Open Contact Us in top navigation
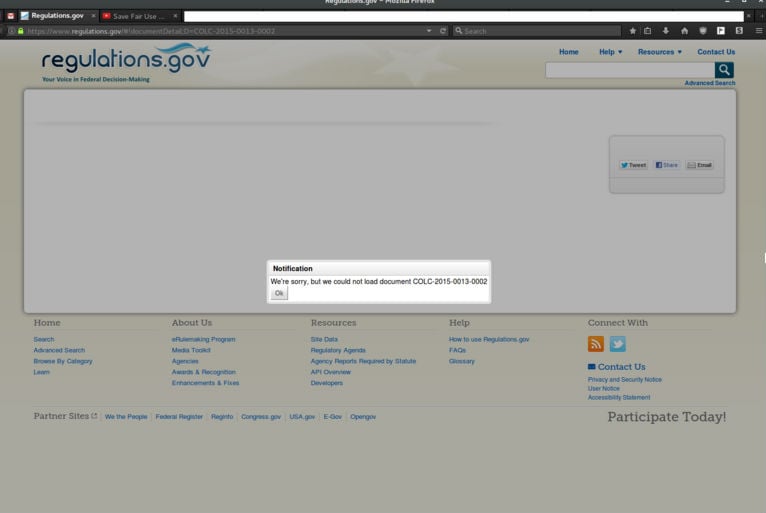Screen dimensions: 766x513 716,52
